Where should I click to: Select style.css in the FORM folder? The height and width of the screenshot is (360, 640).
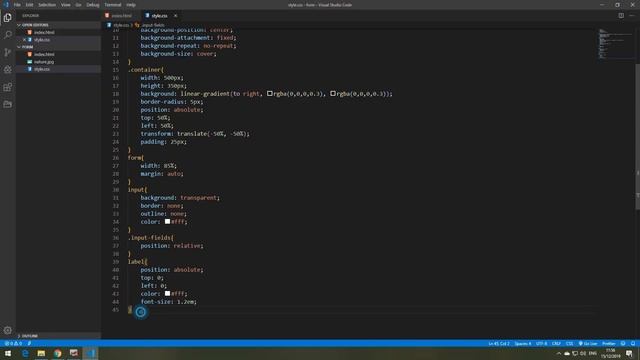tap(58, 69)
